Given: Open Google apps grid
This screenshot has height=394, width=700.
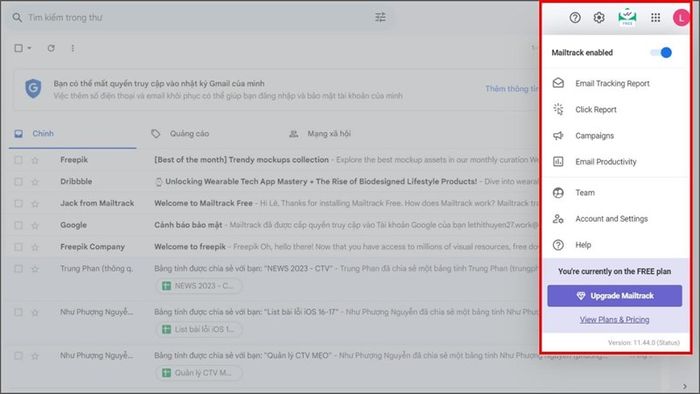Looking at the screenshot, I should 655,17.
